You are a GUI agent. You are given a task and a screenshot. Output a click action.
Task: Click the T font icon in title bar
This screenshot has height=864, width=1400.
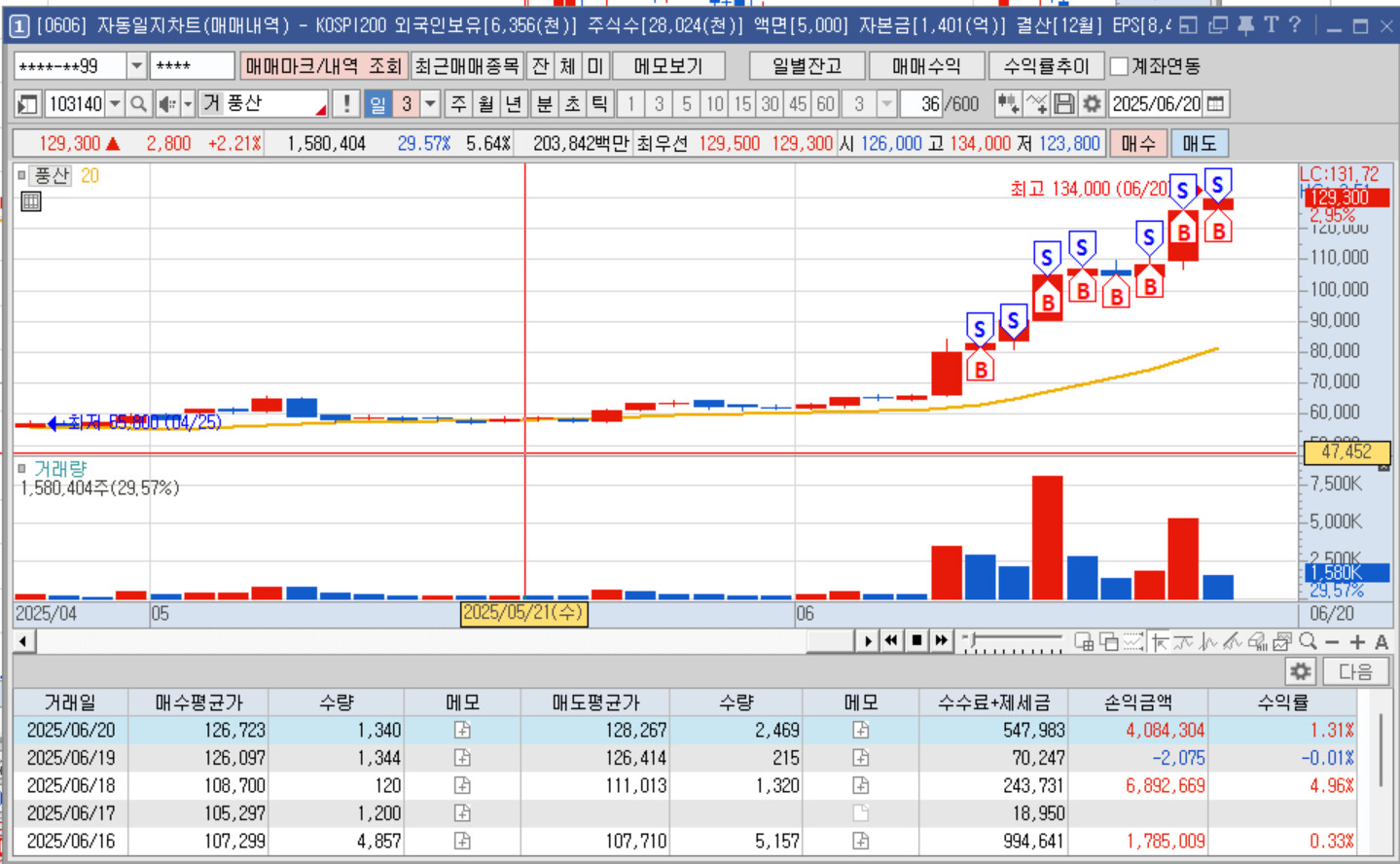click(x=1271, y=25)
